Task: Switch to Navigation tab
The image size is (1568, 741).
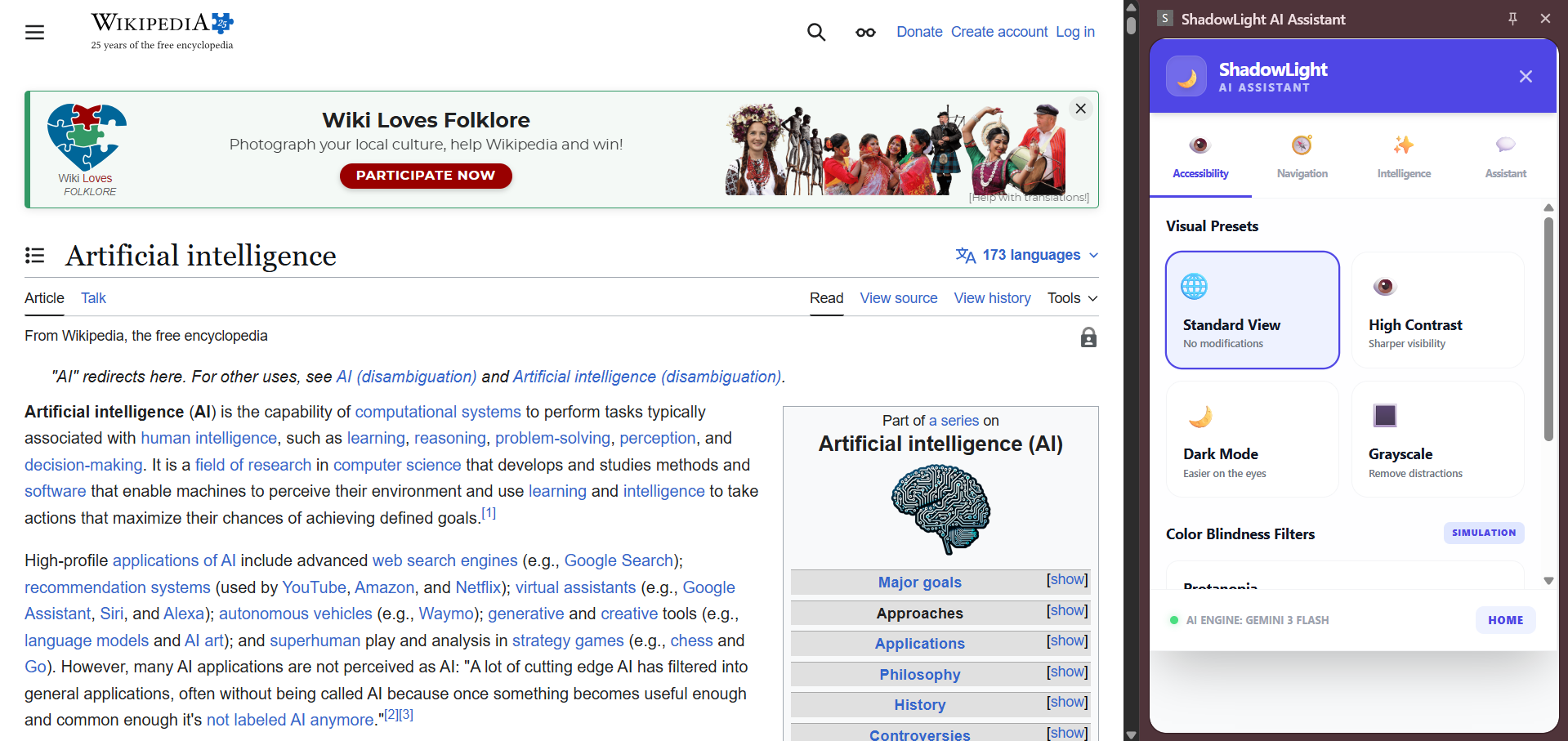Action: [1302, 157]
